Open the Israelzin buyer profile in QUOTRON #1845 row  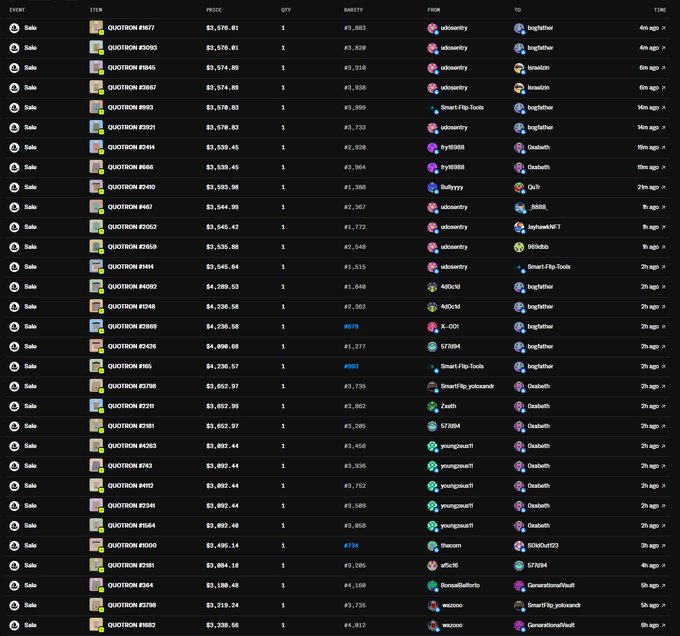tap(538, 68)
